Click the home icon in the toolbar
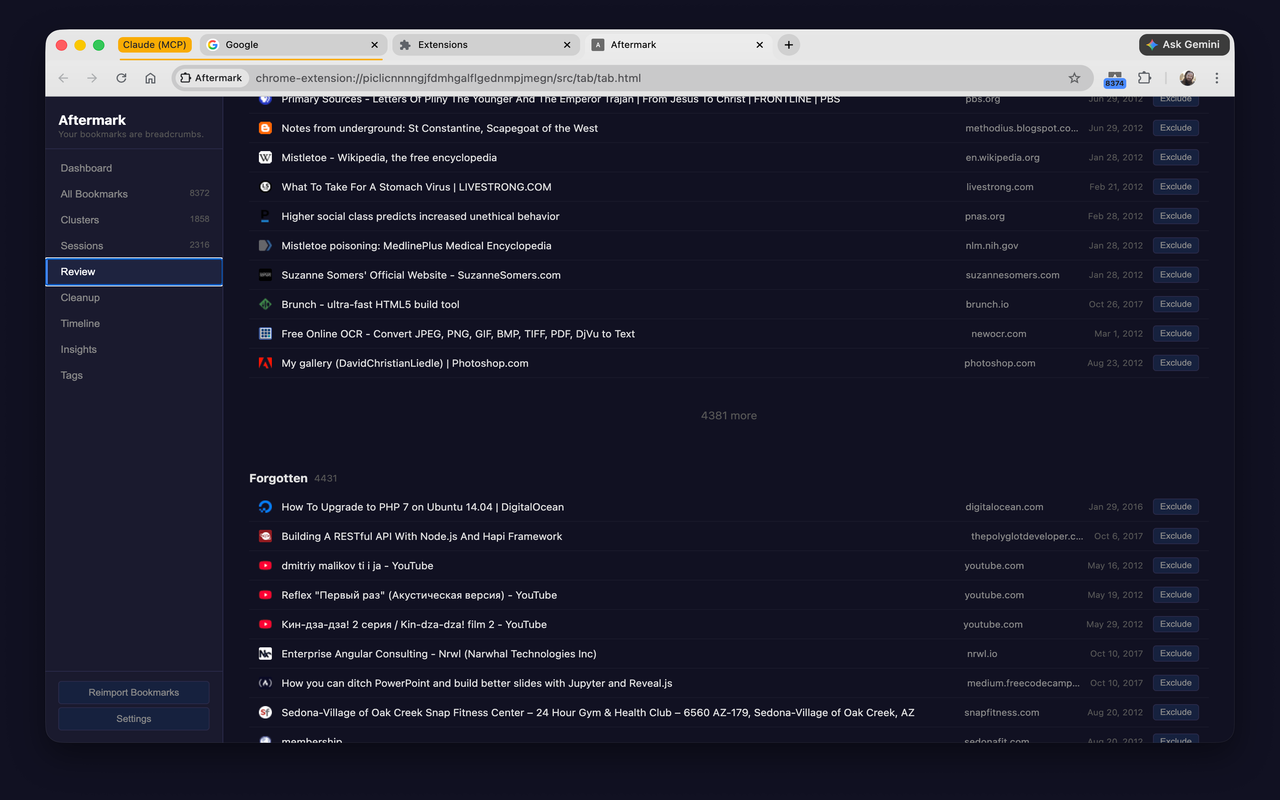 [x=150, y=78]
